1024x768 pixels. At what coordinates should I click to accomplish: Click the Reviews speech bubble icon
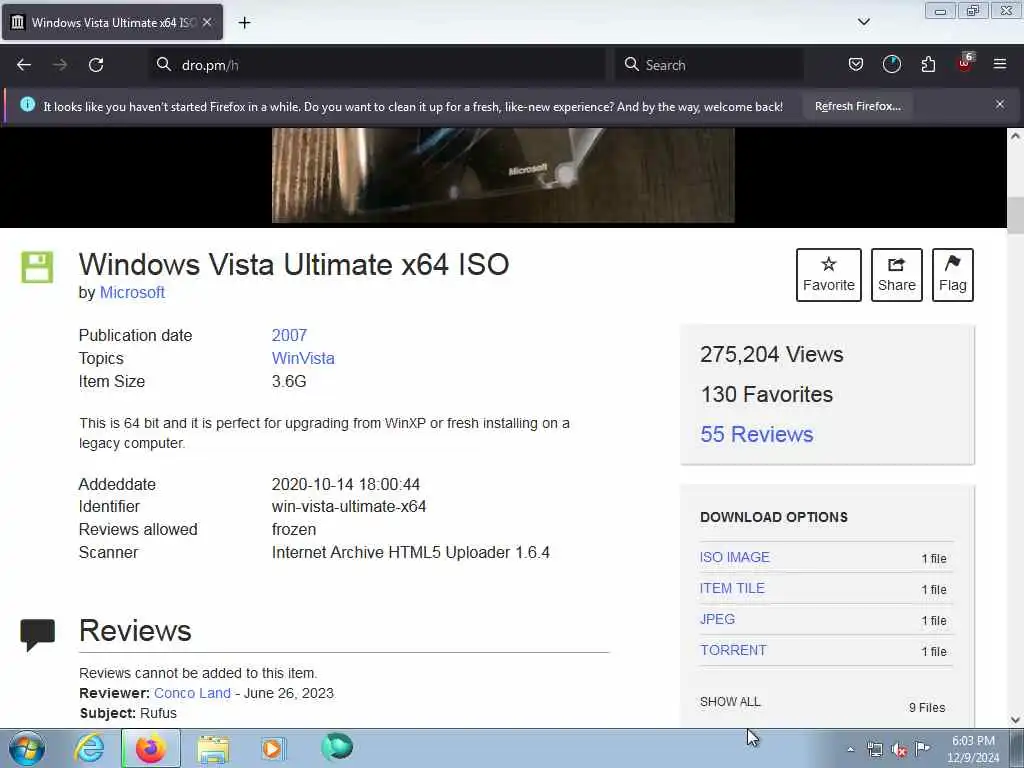(x=37, y=634)
